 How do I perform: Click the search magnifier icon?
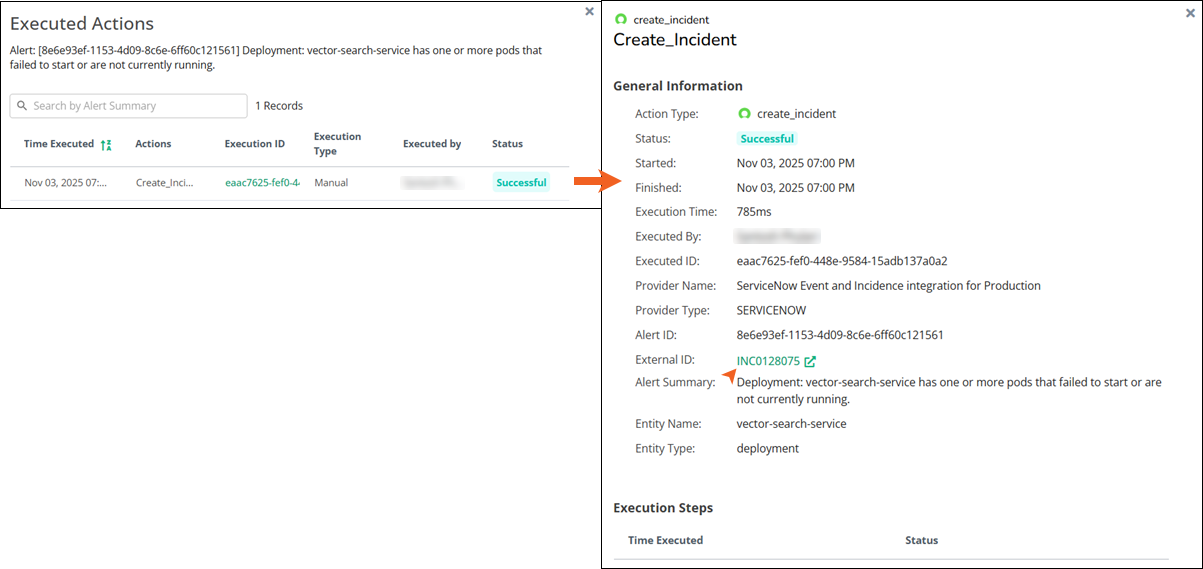(22, 106)
